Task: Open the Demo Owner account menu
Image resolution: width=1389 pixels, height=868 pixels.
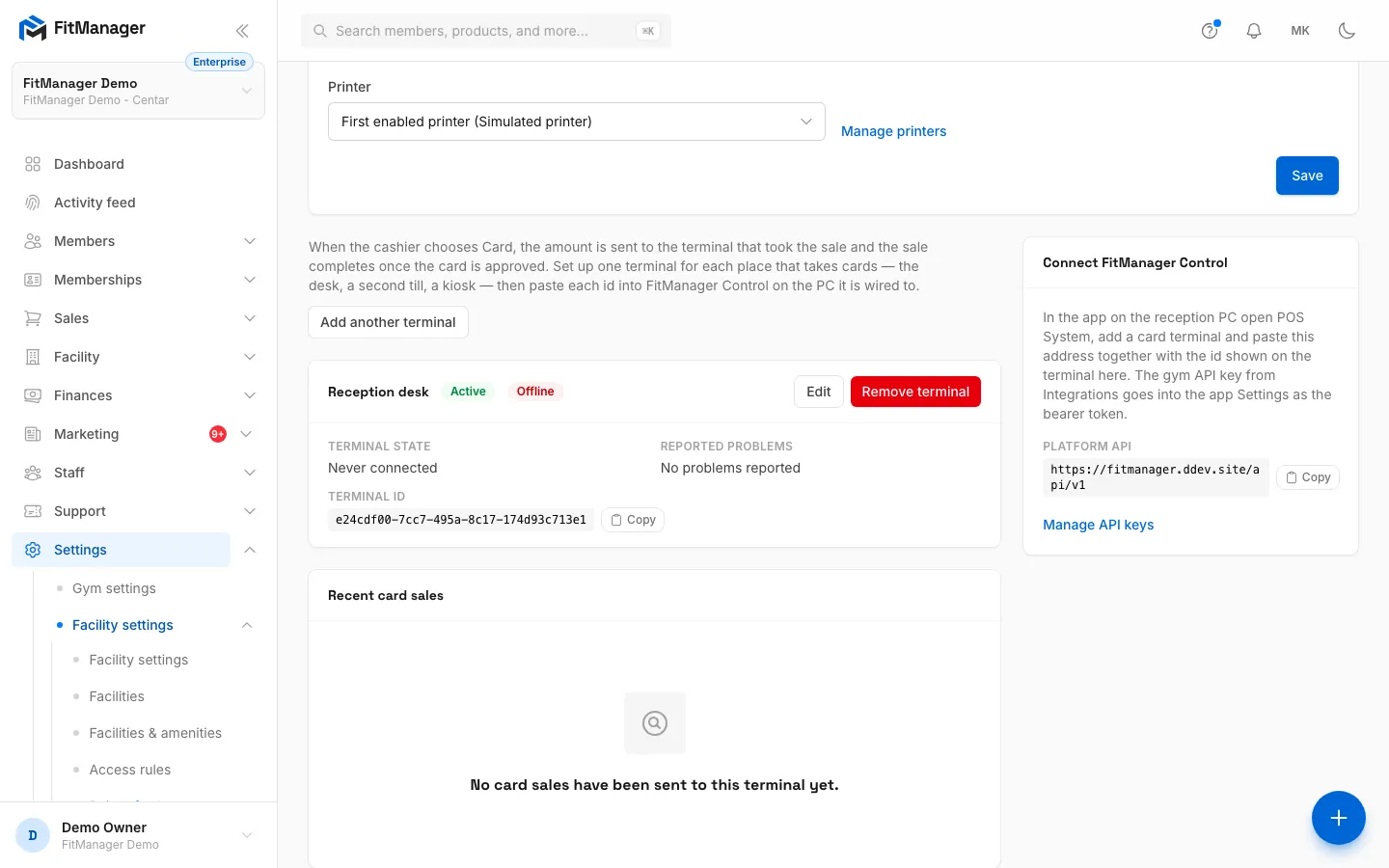Action: tap(138, 835)
